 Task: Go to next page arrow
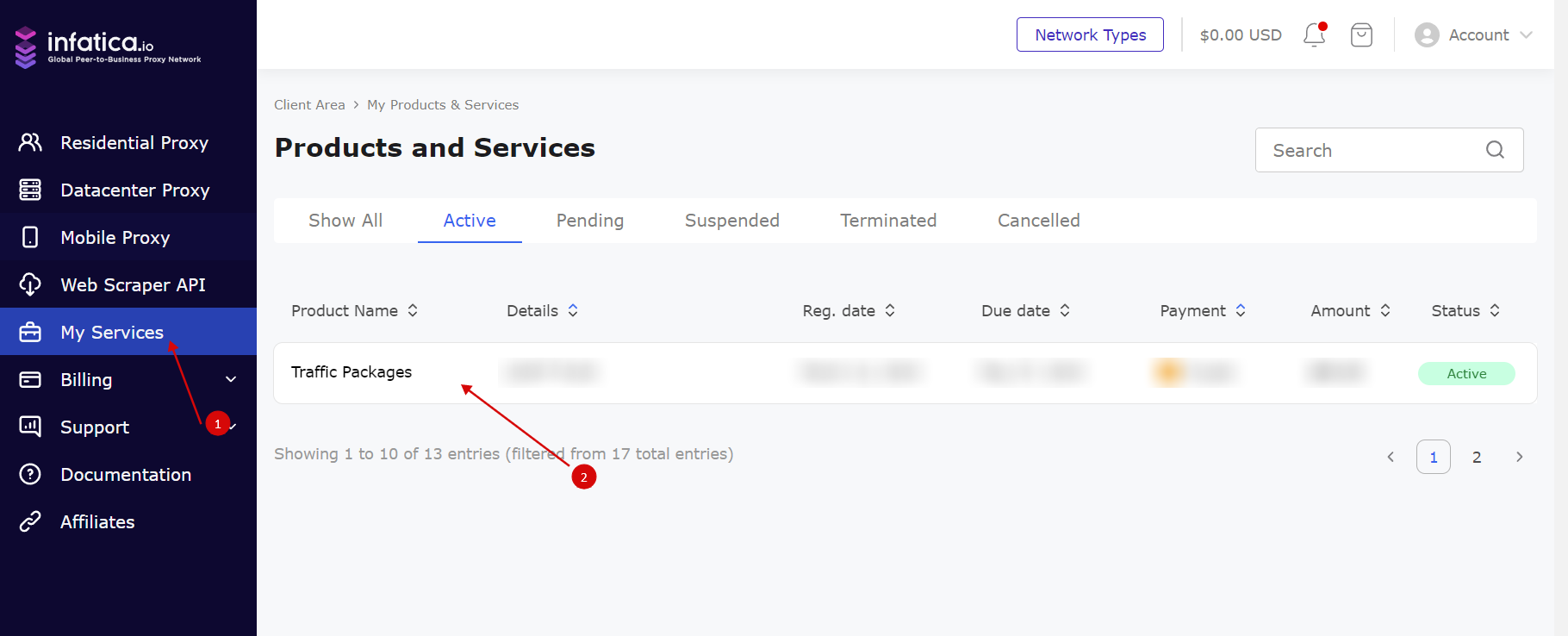point(1520,457)
